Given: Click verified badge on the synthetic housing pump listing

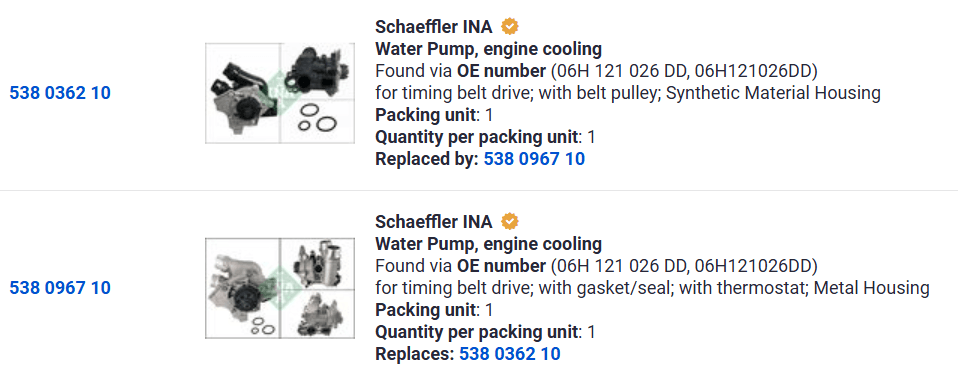Looking at the screenshot, I should pyautogui.click(x=510, y=26).
